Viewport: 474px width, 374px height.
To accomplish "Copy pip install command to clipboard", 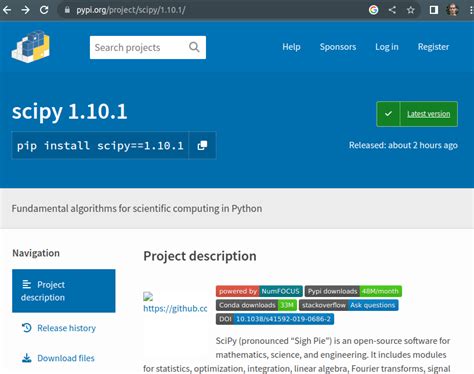I will point(202,145).
